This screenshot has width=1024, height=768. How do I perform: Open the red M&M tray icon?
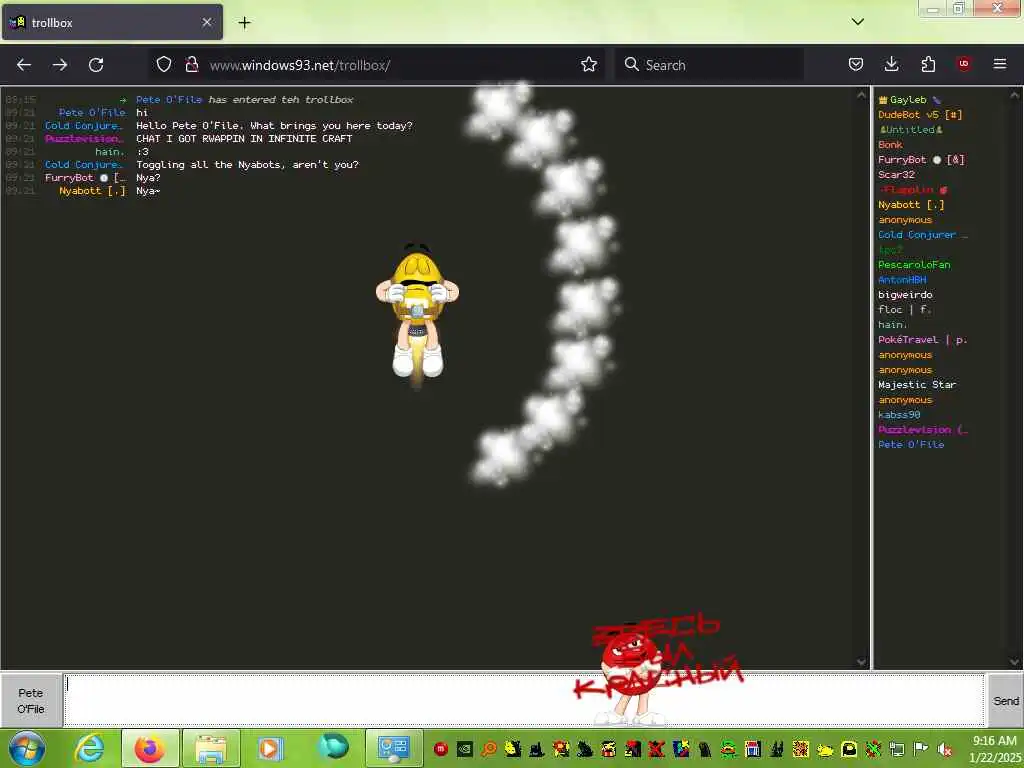coord(440,749)
